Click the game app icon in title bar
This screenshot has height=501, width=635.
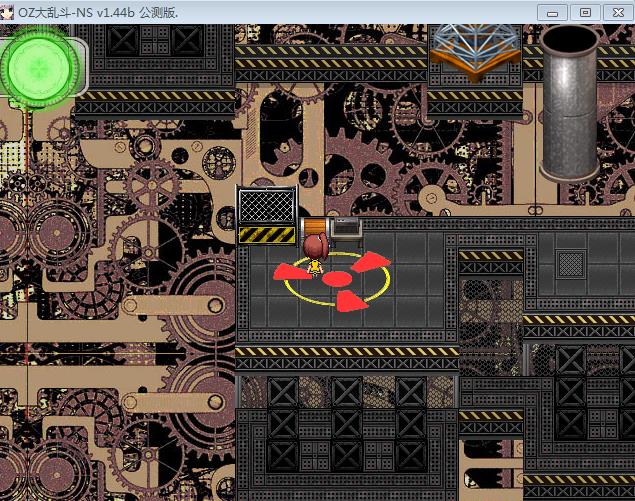click(x=7, y=13)
